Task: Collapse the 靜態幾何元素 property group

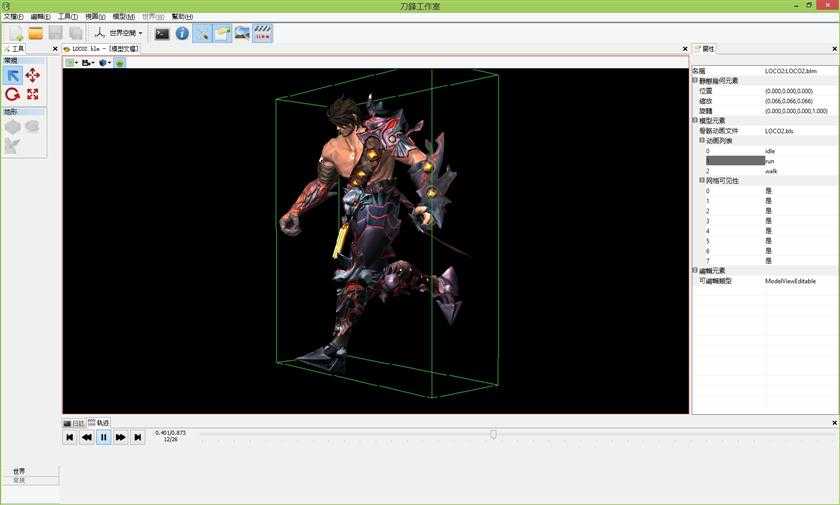Action: (695, 80)
